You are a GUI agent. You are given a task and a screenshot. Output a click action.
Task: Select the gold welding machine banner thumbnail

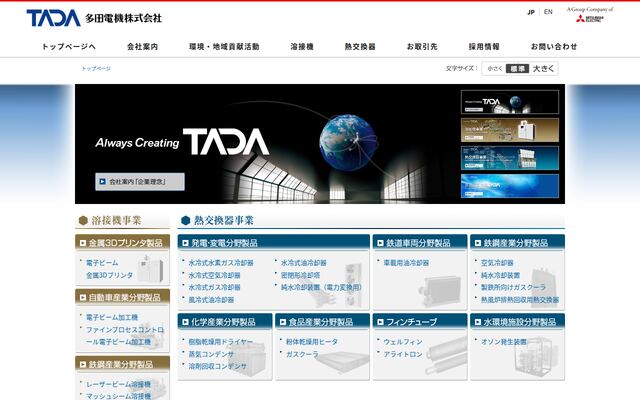click(510, 130)
